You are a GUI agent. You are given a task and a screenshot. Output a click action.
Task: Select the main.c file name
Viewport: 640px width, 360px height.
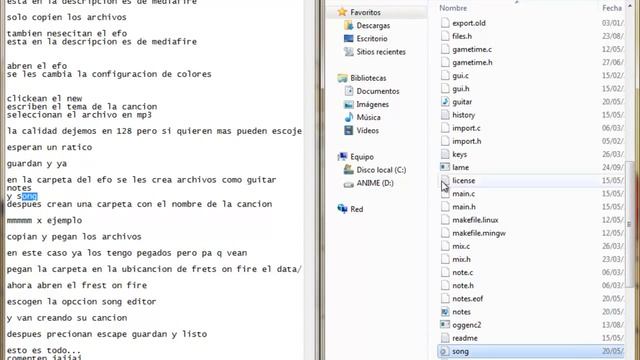pos(464,193)
